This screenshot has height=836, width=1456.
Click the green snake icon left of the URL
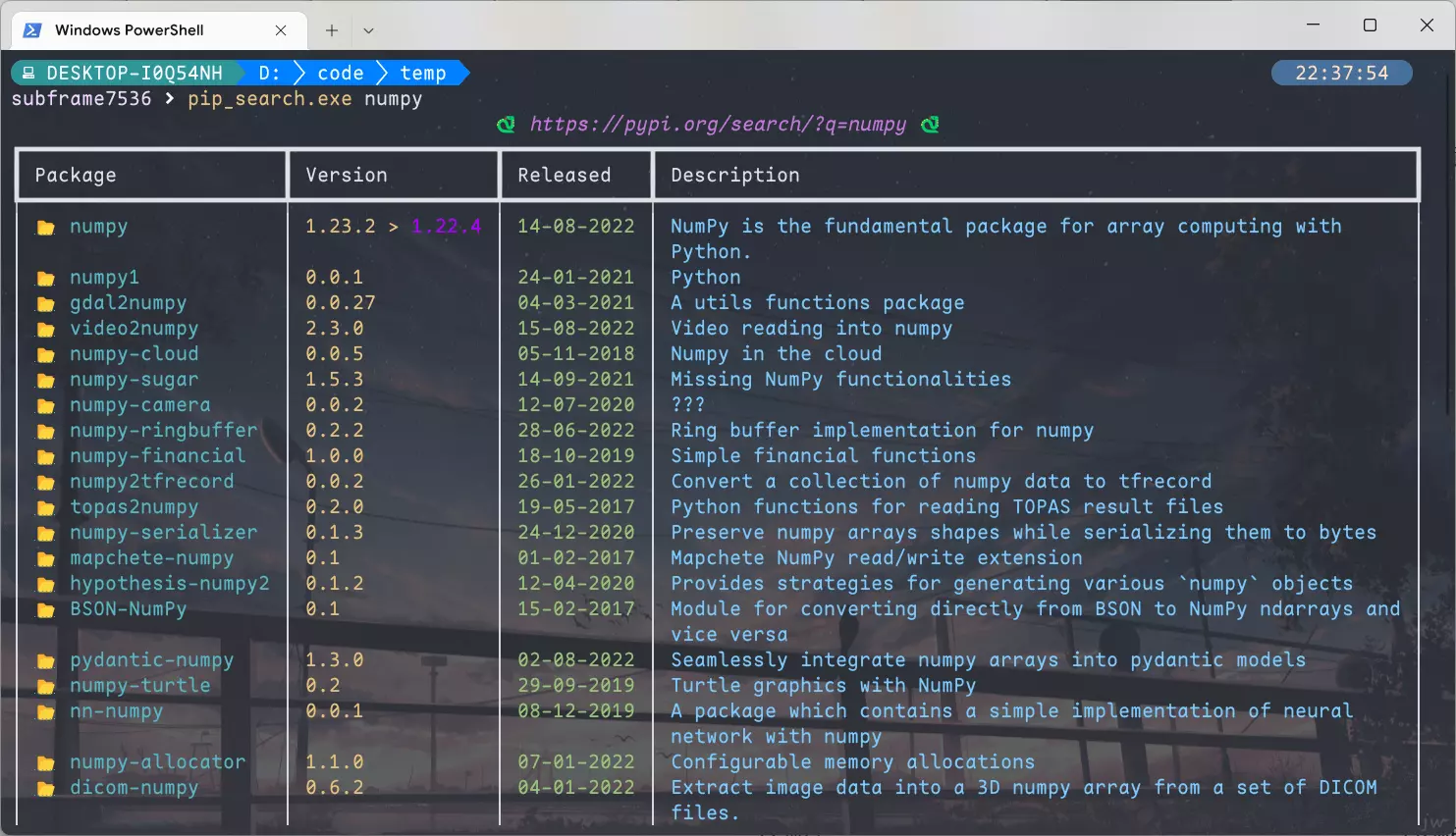pos(506,125)
